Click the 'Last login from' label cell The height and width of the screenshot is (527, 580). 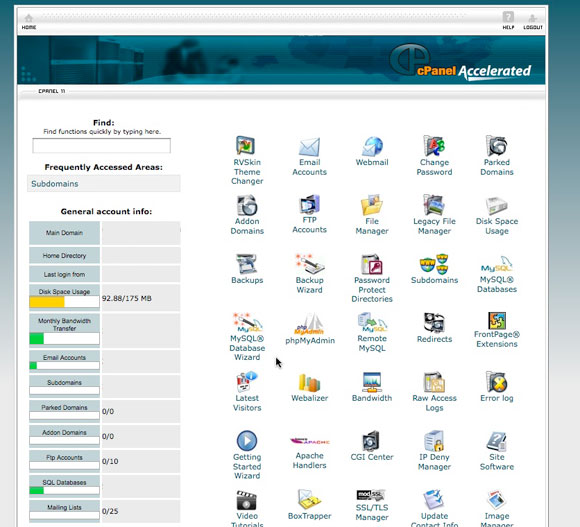point(64,274)
